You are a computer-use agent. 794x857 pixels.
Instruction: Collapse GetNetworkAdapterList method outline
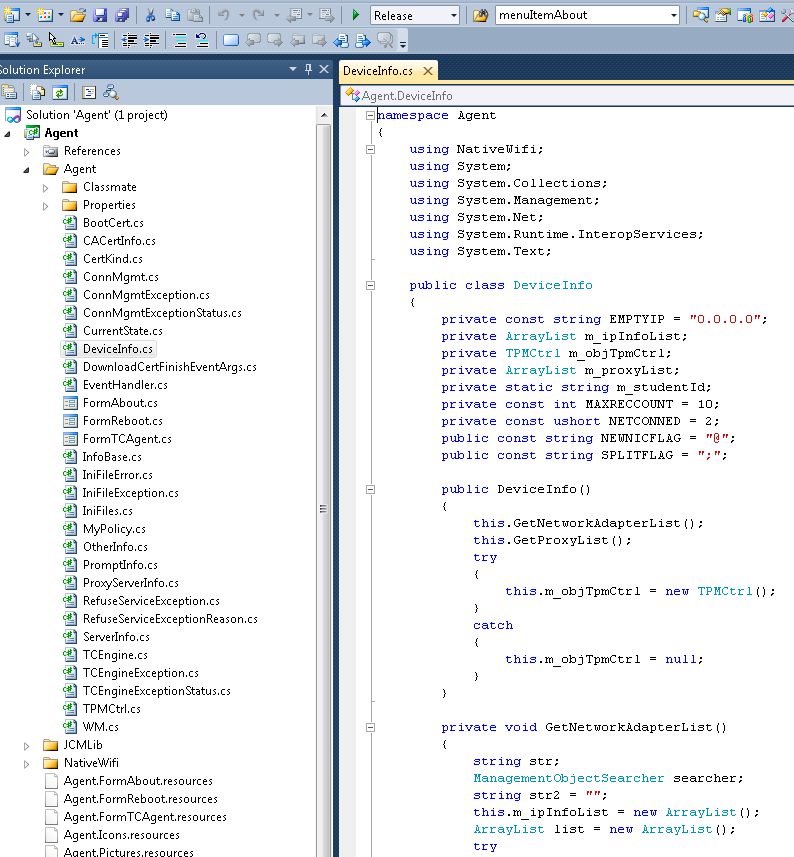(370, 727)
